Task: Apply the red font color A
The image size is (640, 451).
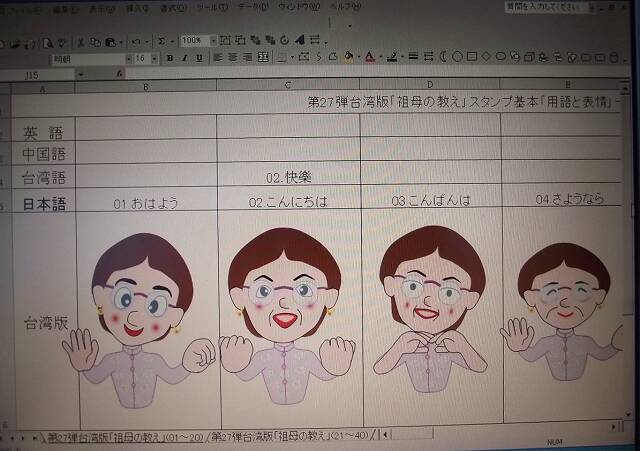Action: [370, 57]
